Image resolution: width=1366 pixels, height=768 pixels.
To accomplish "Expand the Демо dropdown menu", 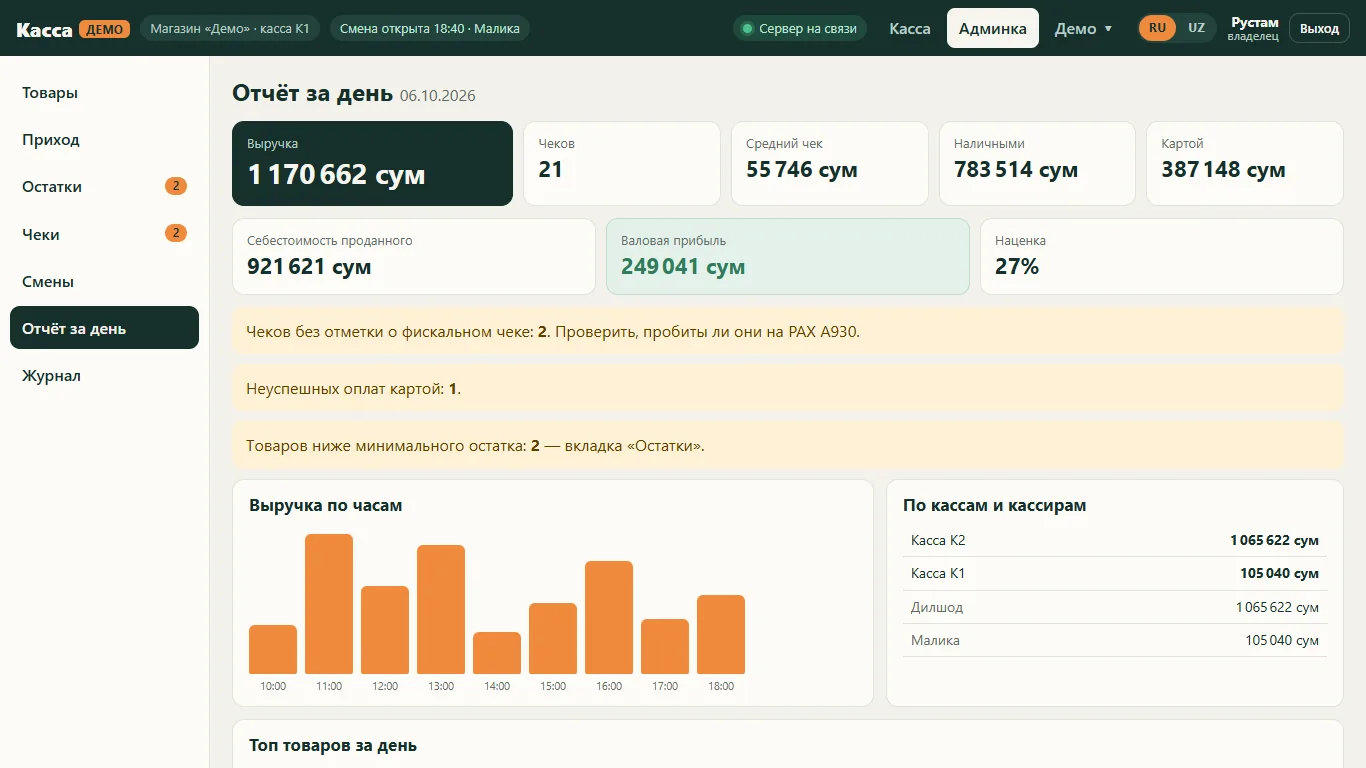I will [1084, 28].
